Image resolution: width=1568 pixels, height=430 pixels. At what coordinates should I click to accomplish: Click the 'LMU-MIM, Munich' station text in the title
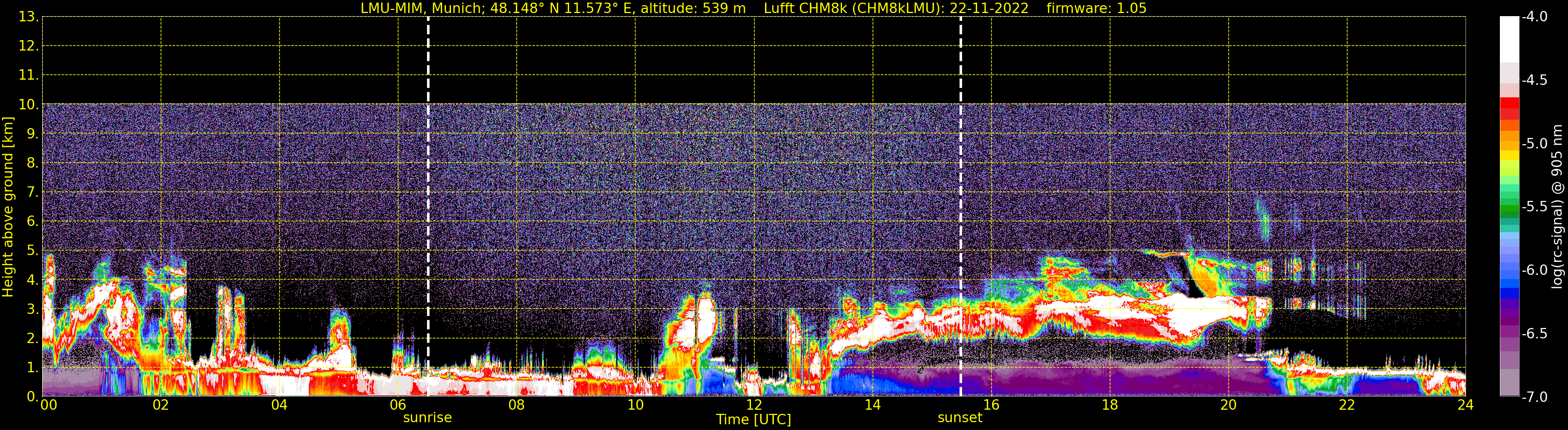pos(422,8)
